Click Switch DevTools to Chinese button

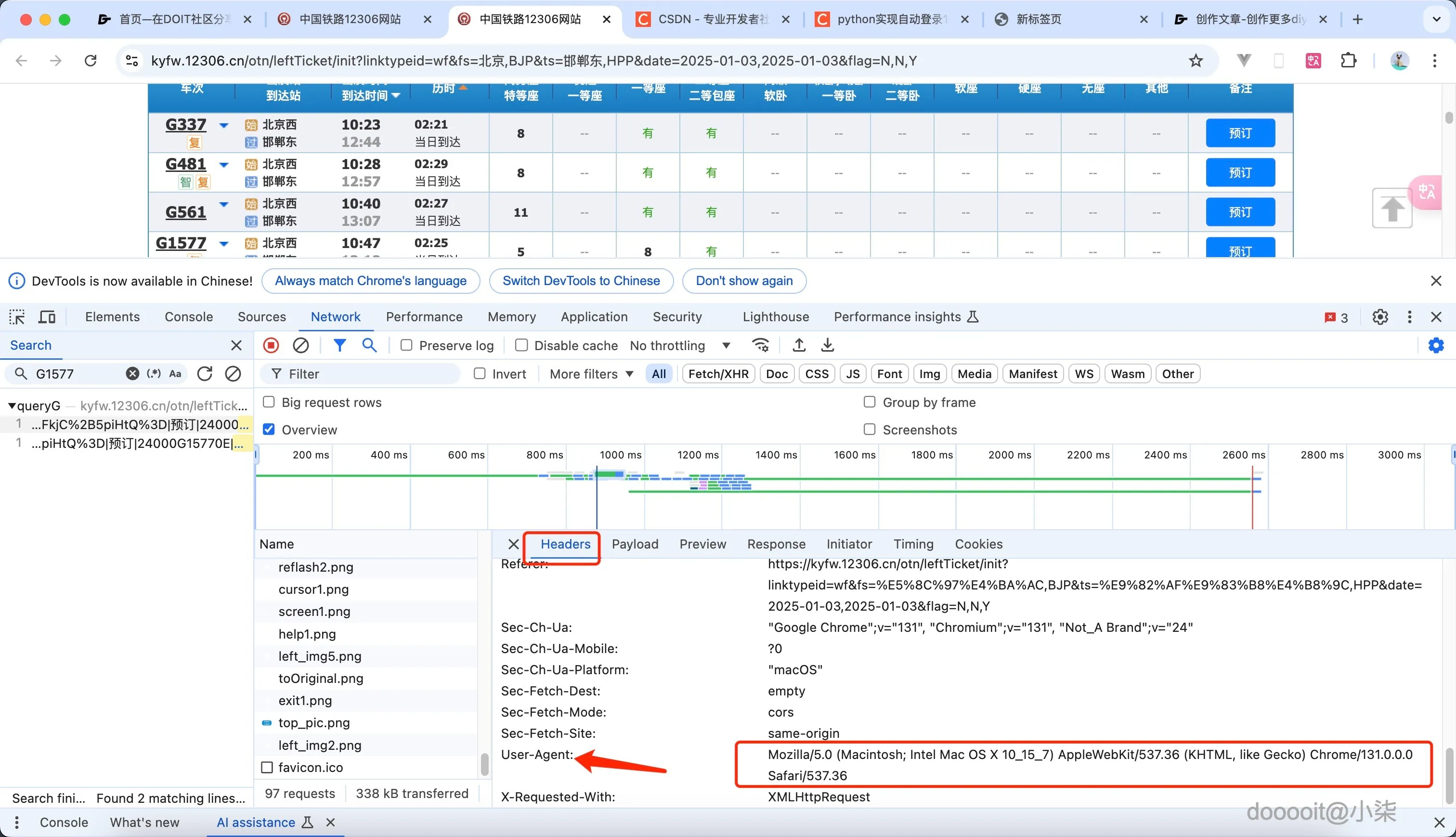(581, 281)
